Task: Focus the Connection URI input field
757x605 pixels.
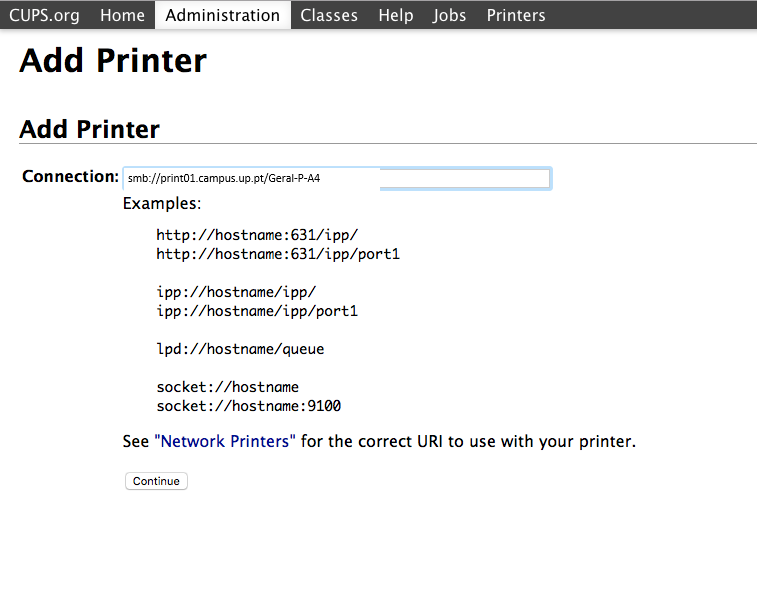Action: click(337, 179)
